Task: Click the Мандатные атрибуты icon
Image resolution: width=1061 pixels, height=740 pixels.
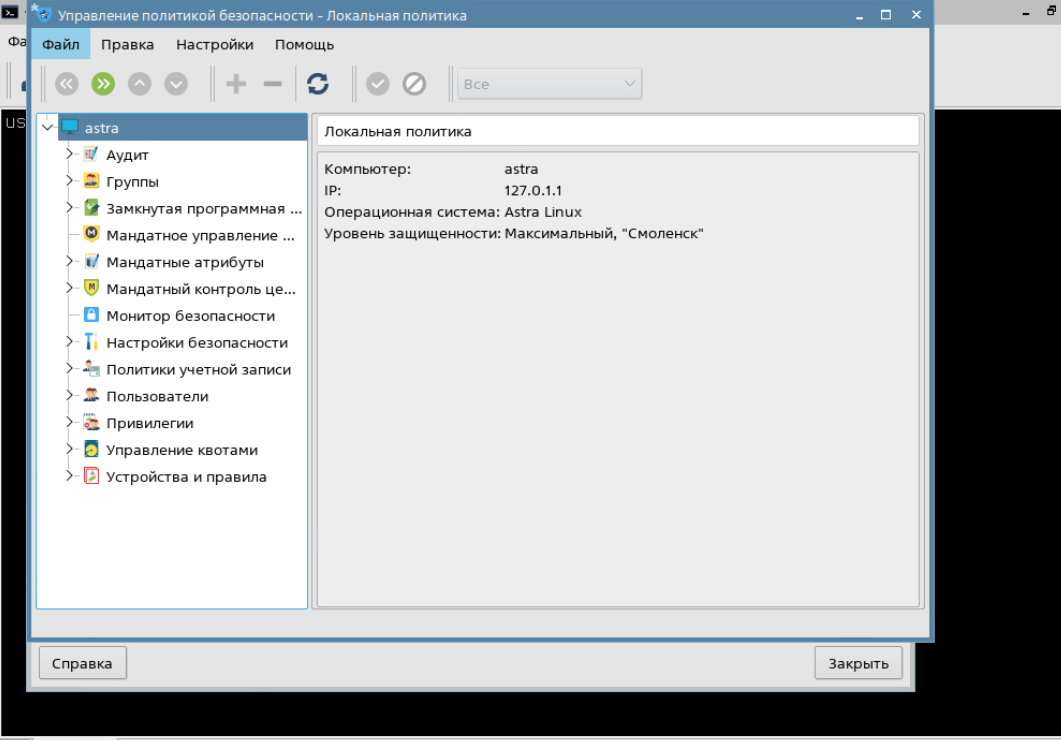Action: pos(91,262)
